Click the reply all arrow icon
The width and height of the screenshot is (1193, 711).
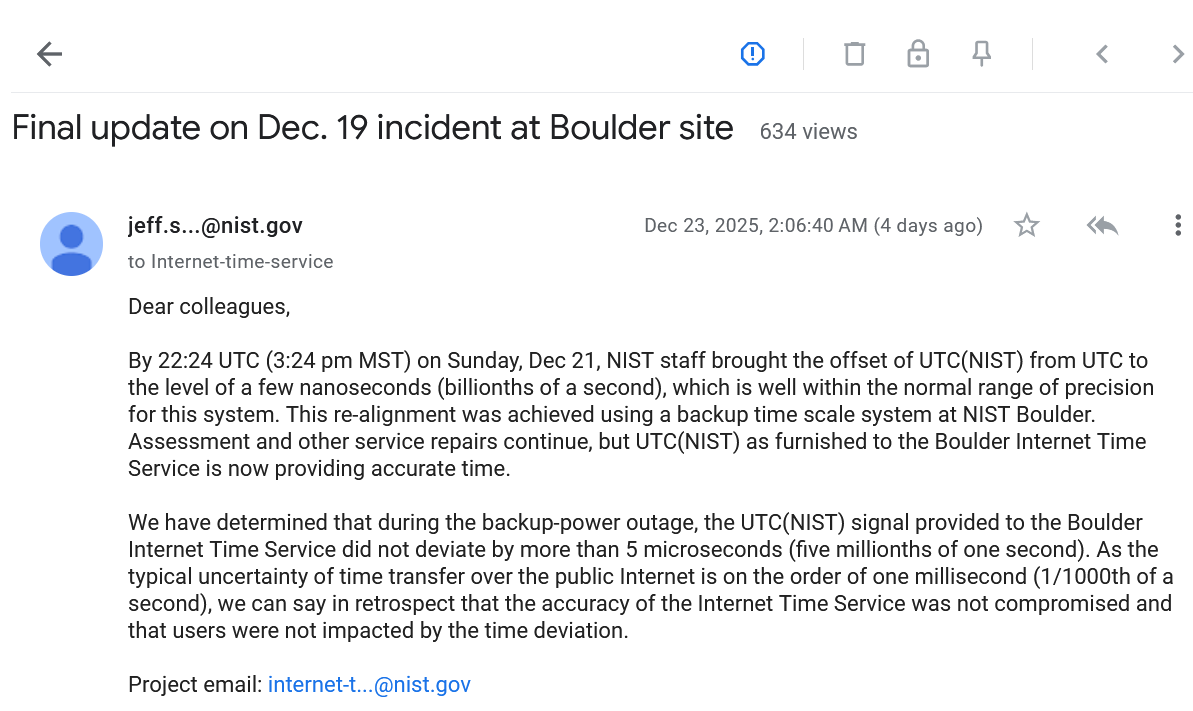coord(1102,226)
